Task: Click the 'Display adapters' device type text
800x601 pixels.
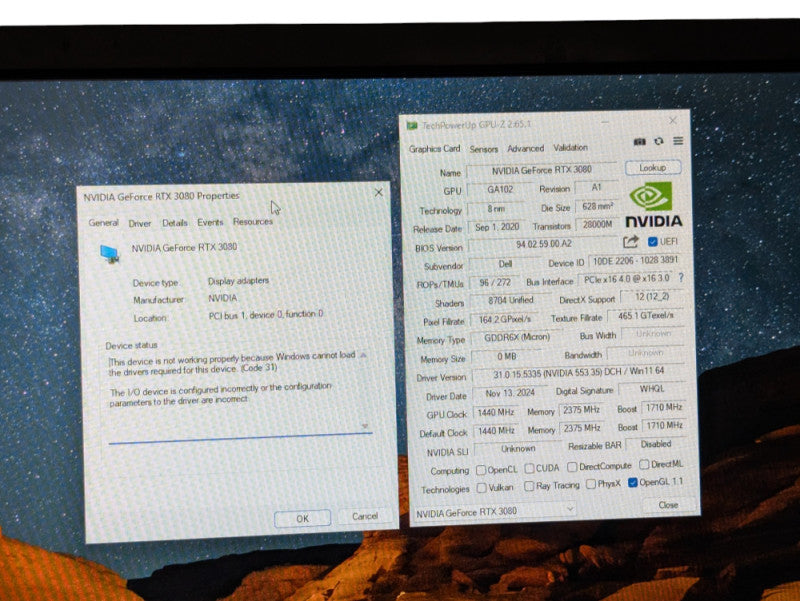Action: (x=238, y=281)
